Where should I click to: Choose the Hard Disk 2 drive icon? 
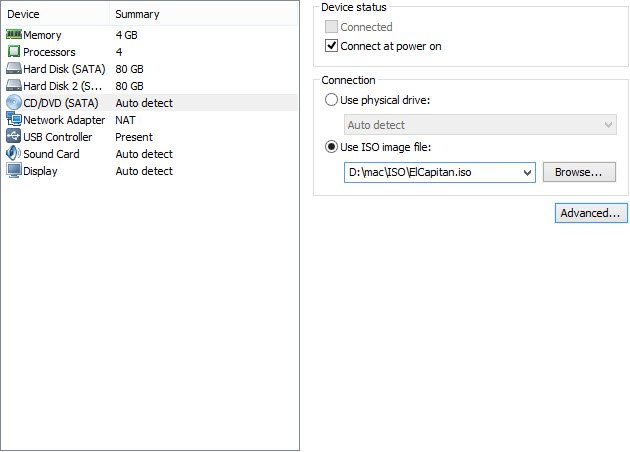pyautogui.click(x=14, y=85)
